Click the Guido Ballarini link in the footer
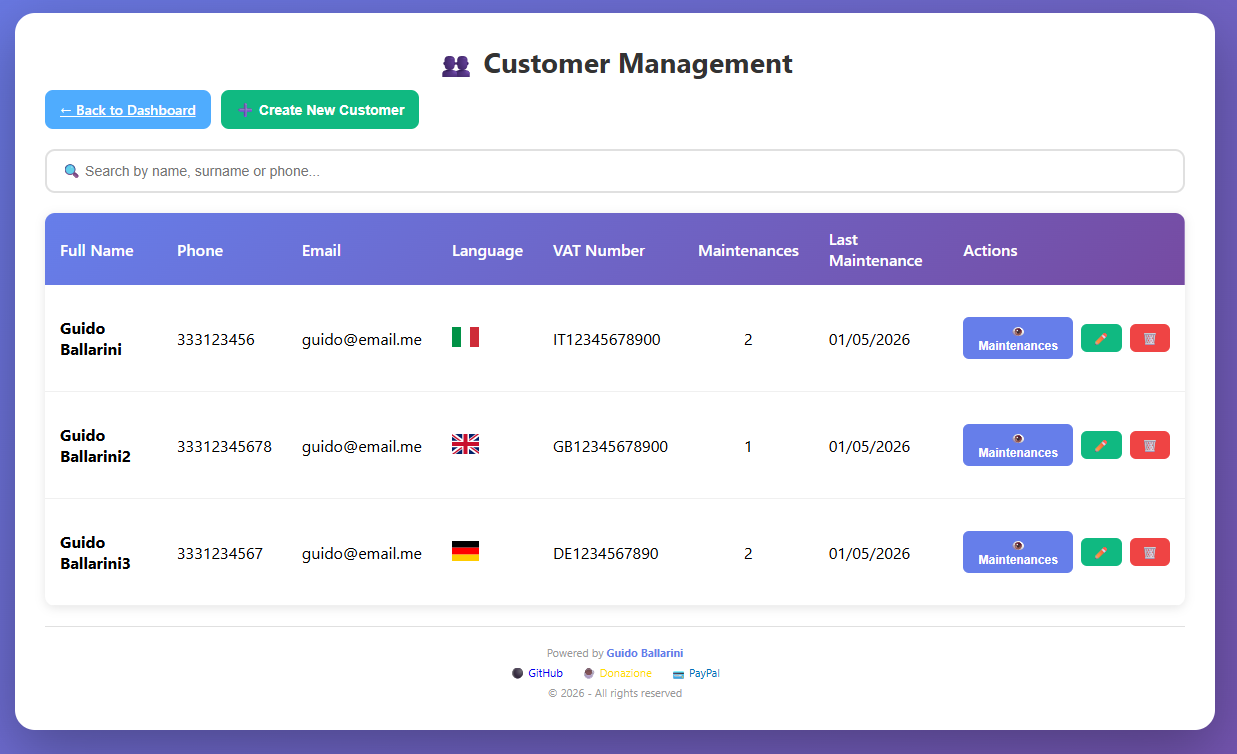This screenshot has height=754, width=1237. point(644,652)
